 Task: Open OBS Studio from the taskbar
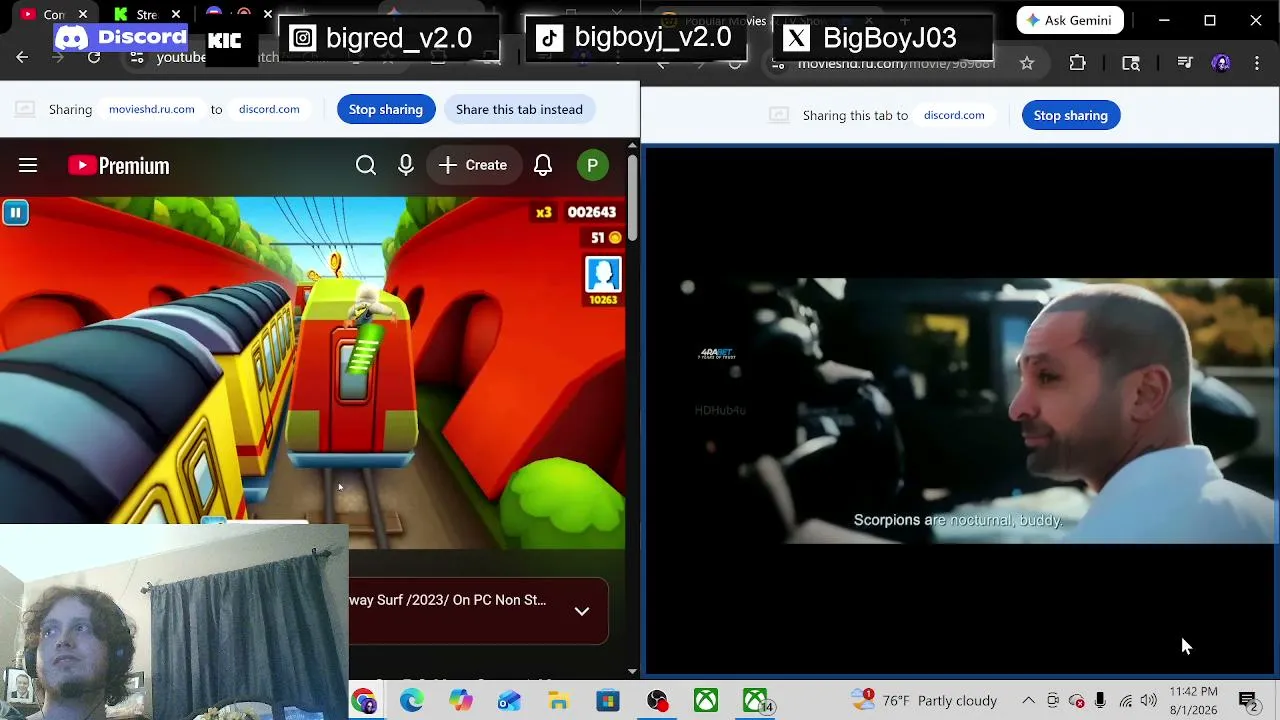[657, 701]
